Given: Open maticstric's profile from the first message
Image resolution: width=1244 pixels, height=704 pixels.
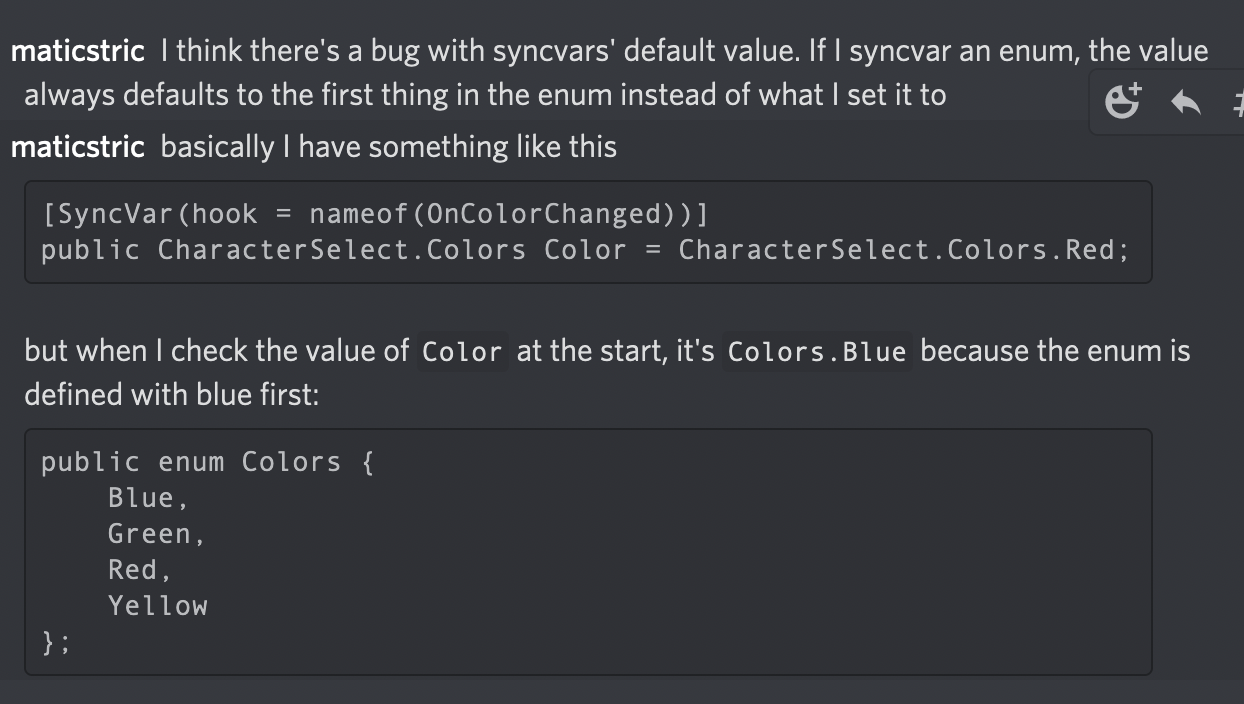Looking at the screenshot, I should [x=77, y=50].
